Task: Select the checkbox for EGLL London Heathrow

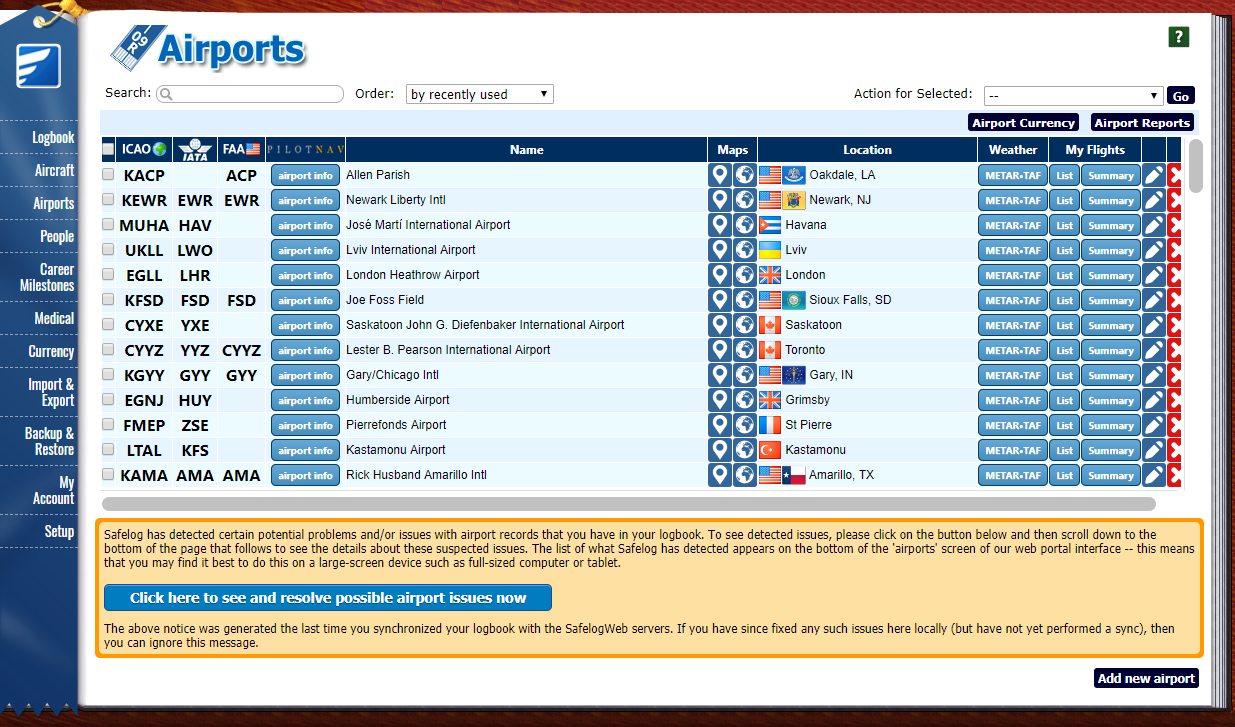Action: coord(108,274)
